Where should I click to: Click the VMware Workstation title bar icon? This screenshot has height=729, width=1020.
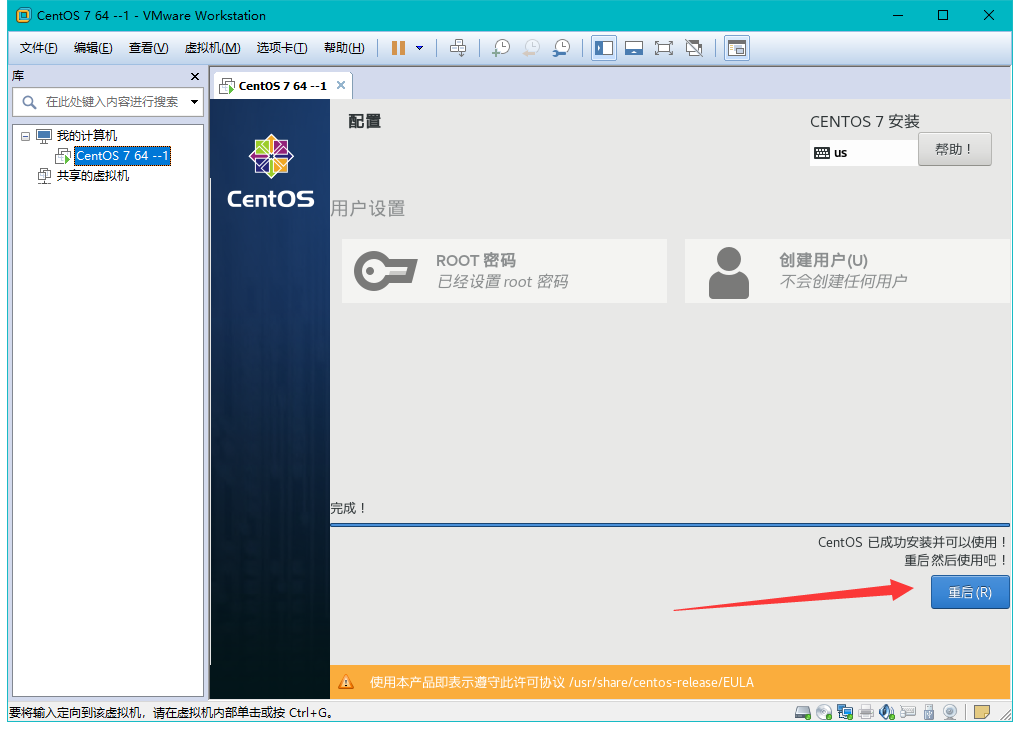point(23,16)
